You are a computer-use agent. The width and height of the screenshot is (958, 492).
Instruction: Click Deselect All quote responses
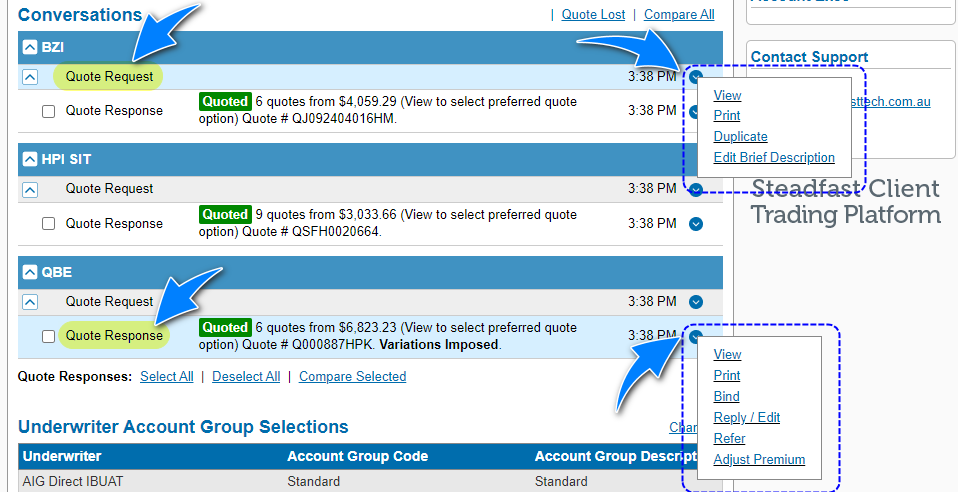click(246, 376)
